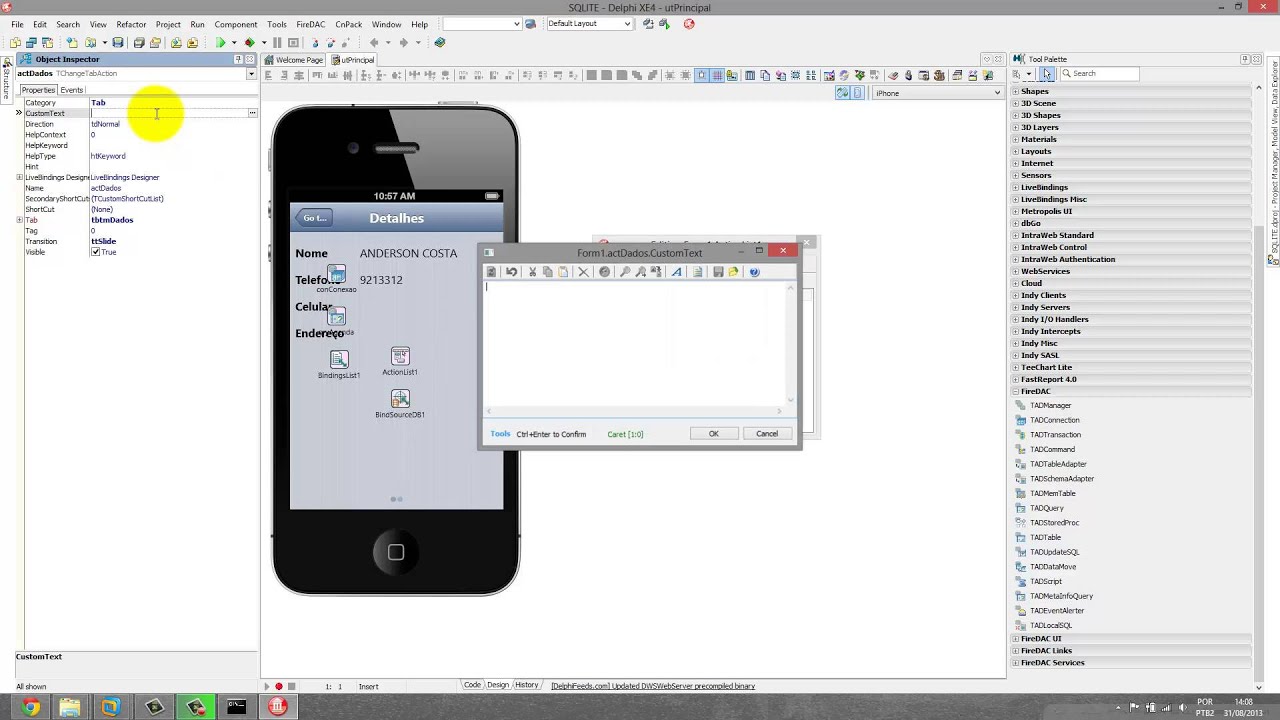Open the CnPack menu

(349, 24)
